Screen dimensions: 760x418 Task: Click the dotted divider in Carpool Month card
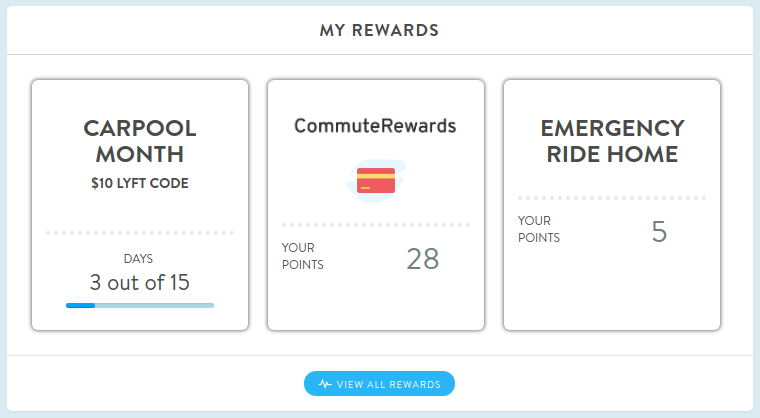coord(140,233)
